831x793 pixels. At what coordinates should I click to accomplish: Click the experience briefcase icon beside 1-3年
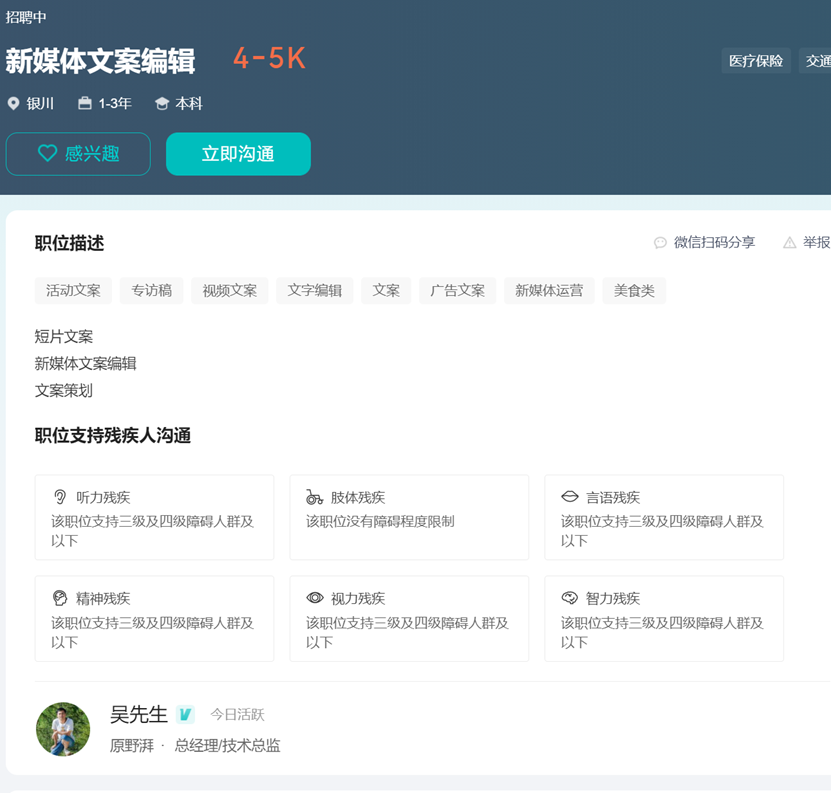[85, 104]
